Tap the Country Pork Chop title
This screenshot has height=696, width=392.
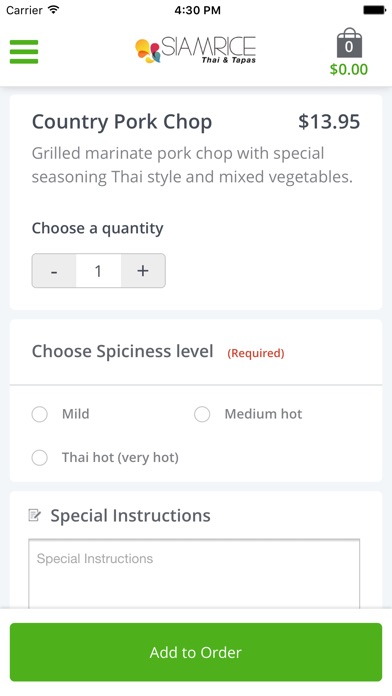coord(122,122)
